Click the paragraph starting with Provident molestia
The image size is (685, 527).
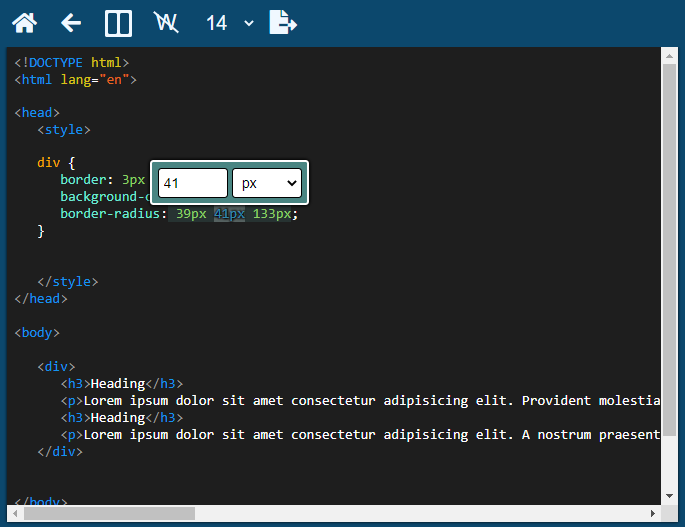pyautogui.click(x=360, y=401)
